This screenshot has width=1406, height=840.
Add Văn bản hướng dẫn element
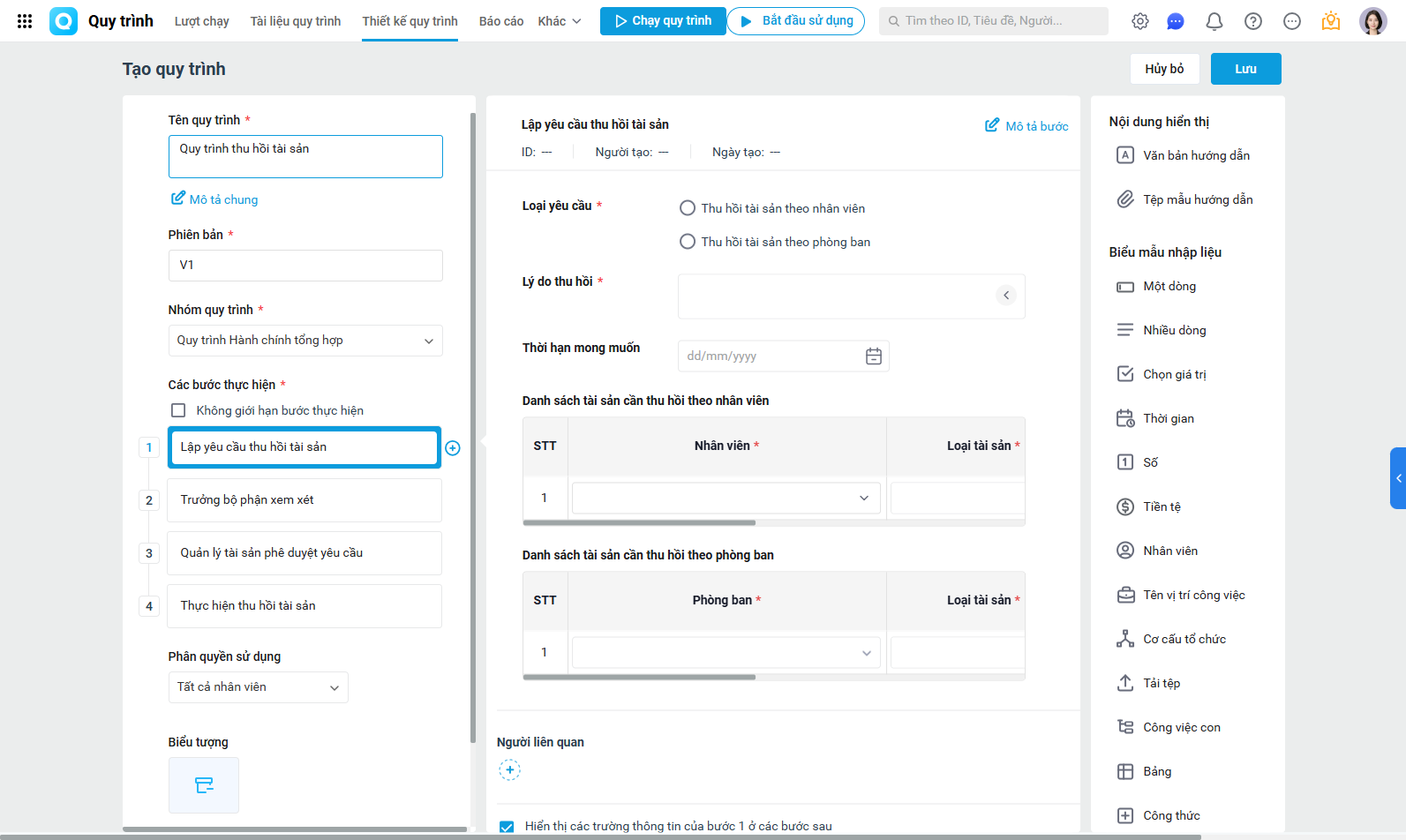(x=1185, y=155)
